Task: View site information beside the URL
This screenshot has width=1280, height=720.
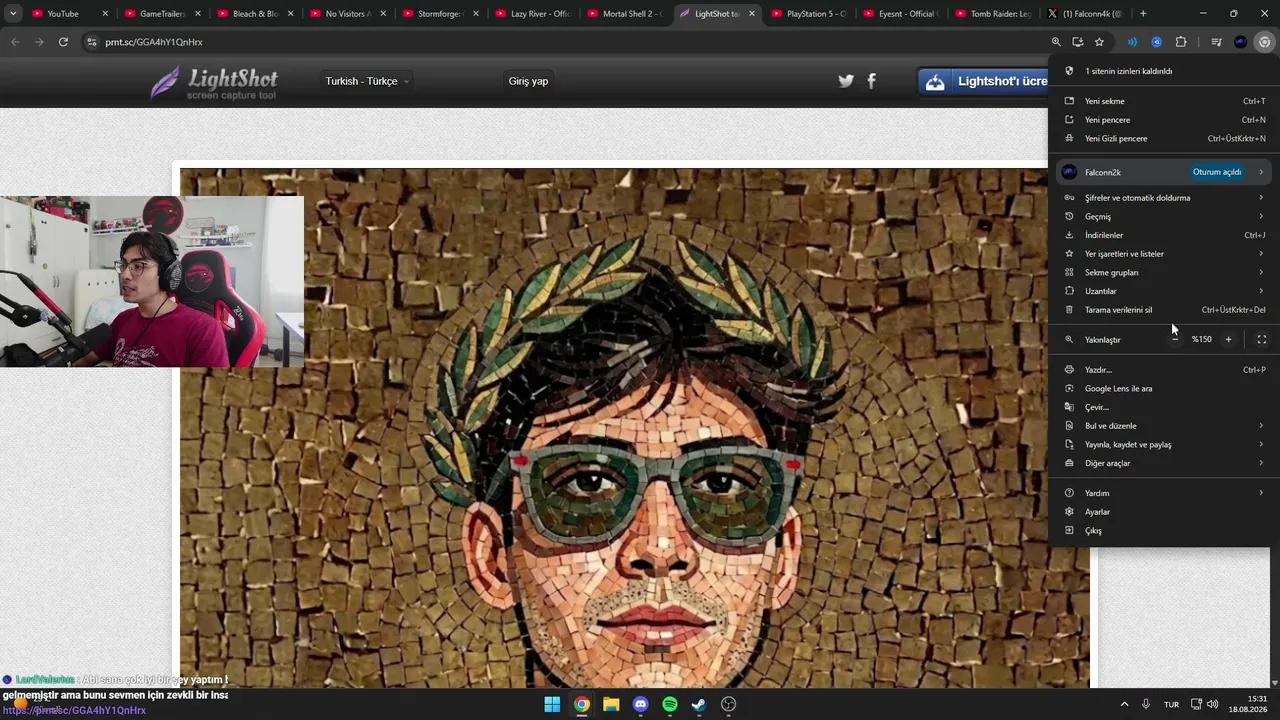Action: tap(92, 42)
